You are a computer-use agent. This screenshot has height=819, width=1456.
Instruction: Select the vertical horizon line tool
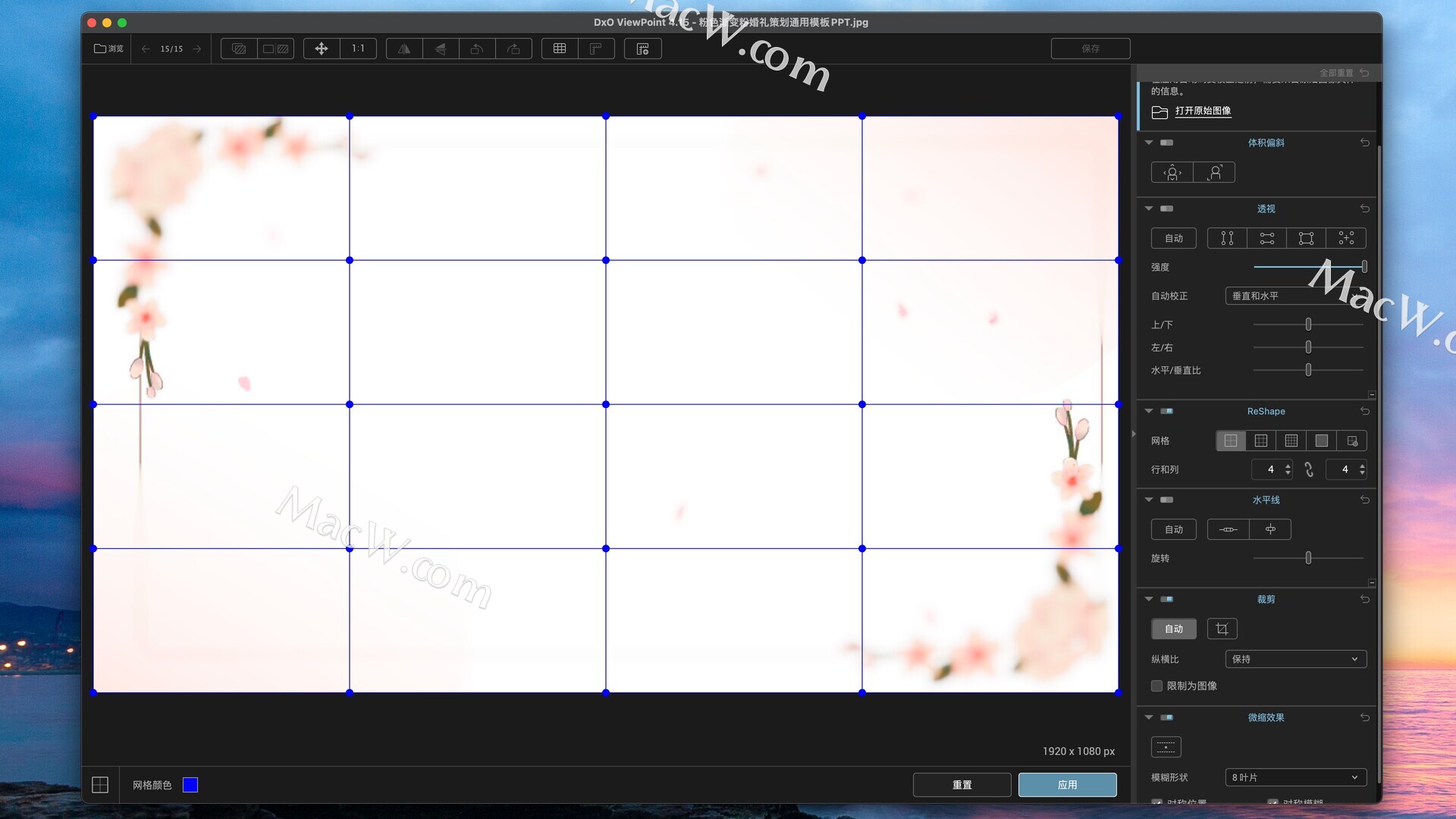1270,529
